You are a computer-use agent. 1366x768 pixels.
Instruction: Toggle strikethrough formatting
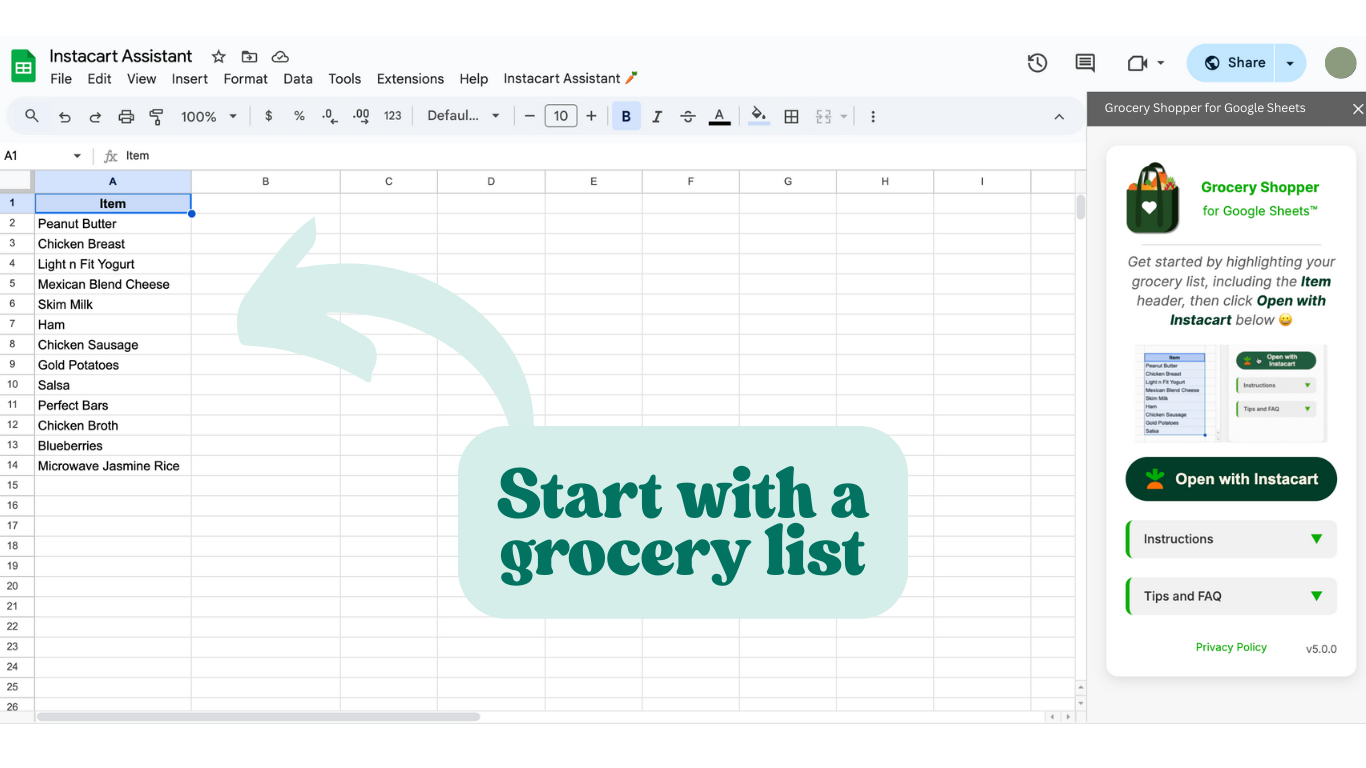pyautogui.click(x=688, y=116)
